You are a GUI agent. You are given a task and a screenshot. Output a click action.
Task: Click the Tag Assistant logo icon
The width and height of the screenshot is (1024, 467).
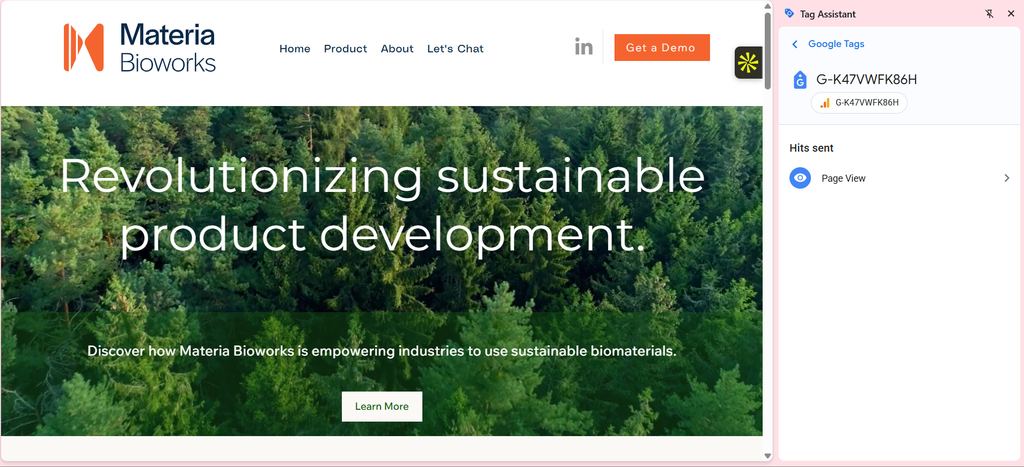pyautogui.click(x=789, y=13)
